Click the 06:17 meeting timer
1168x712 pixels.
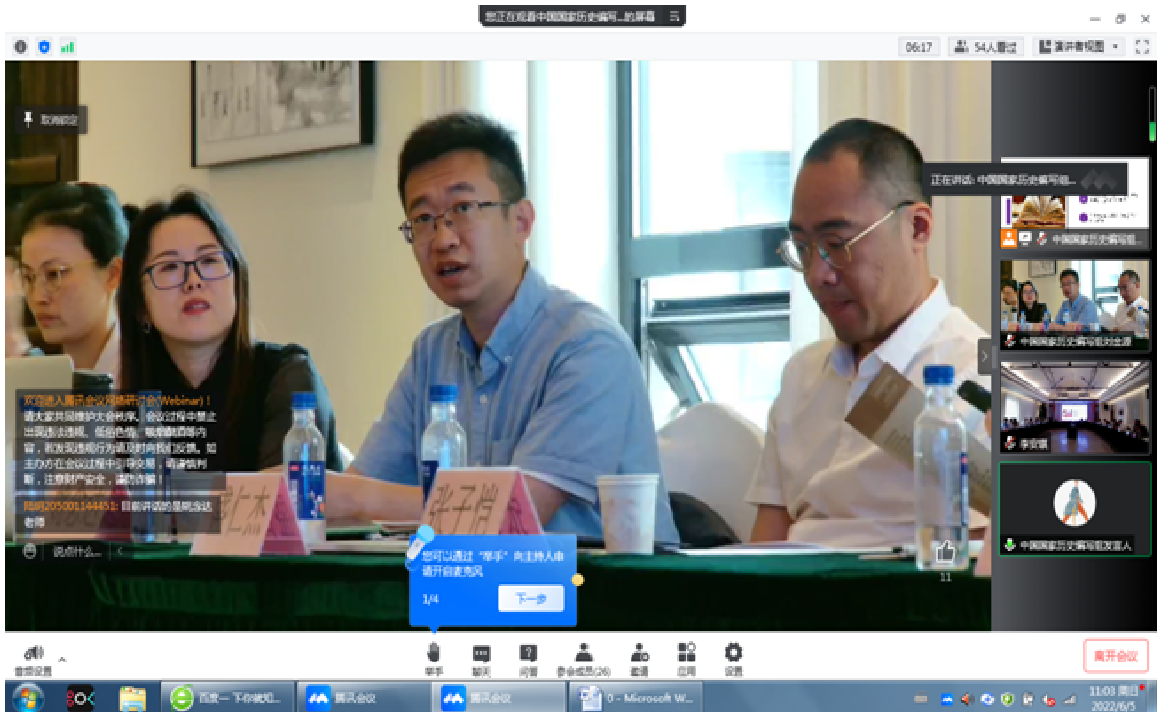918,47
